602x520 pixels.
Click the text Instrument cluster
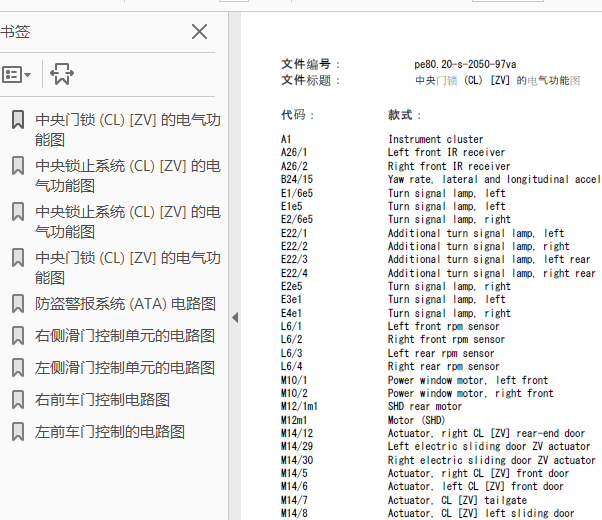pyautogui.click(x=436, y=139)
